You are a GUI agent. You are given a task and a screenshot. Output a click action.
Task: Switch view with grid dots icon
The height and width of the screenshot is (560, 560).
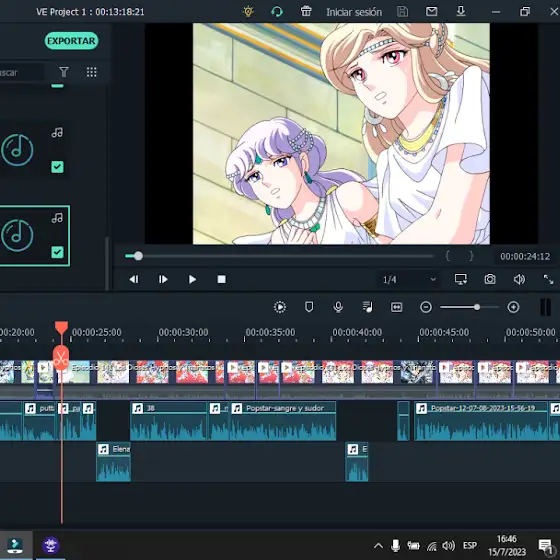[91, 72]
